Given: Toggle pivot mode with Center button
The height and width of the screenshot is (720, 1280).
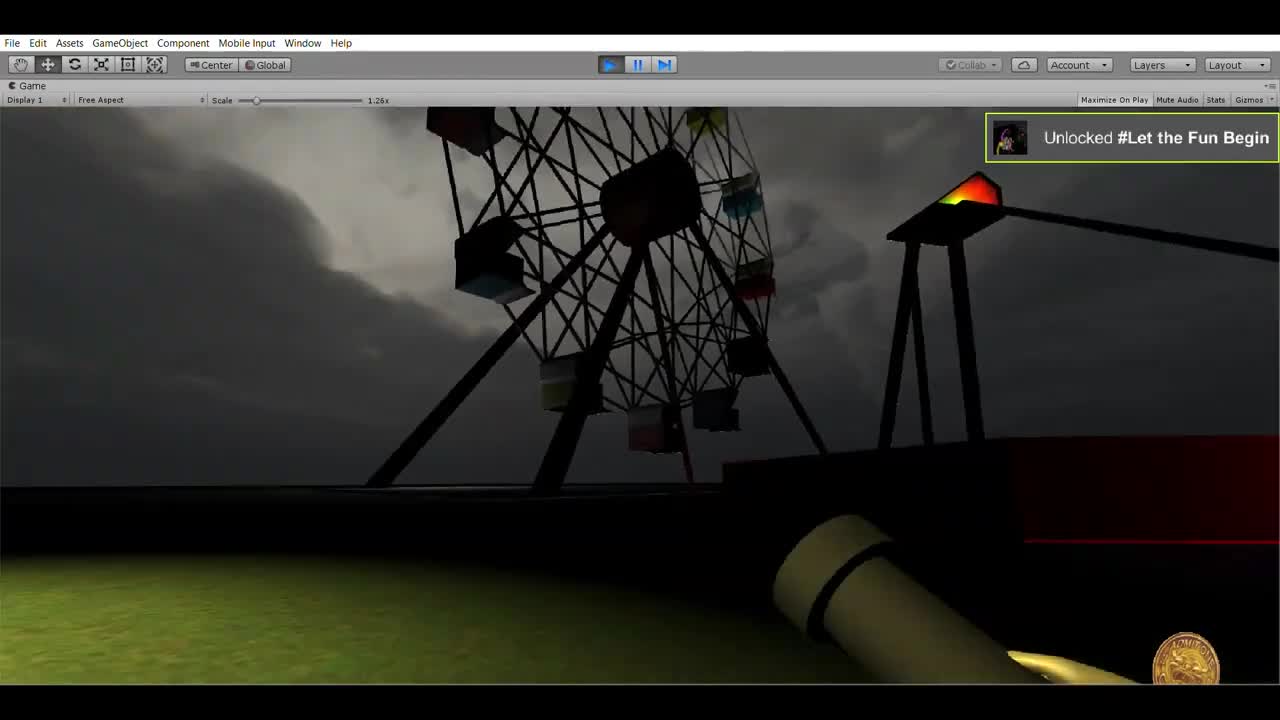Looking at the screenshot, I should [211, 65].
